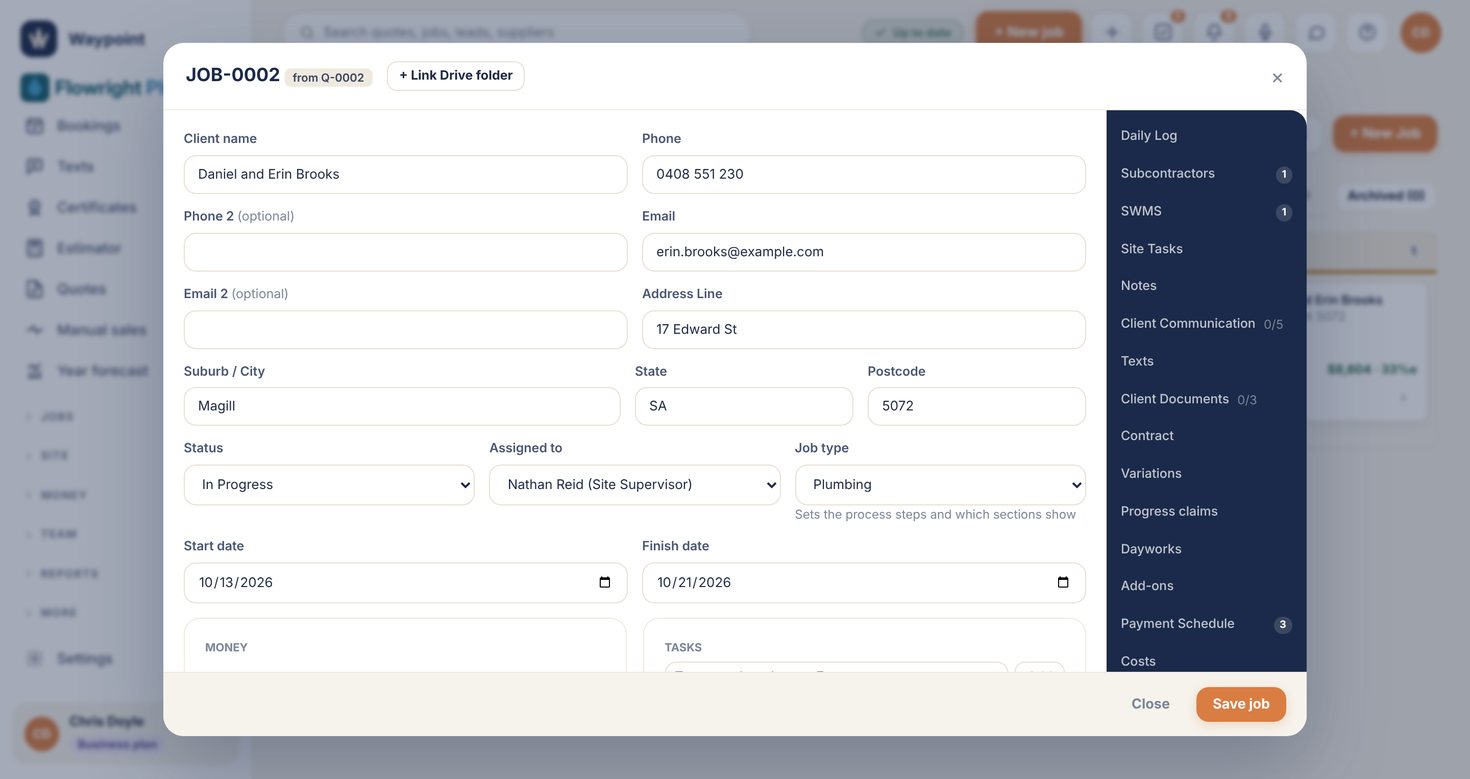Open Subcontractors section
This screenshot has height=779, width=1470.
1206,174
